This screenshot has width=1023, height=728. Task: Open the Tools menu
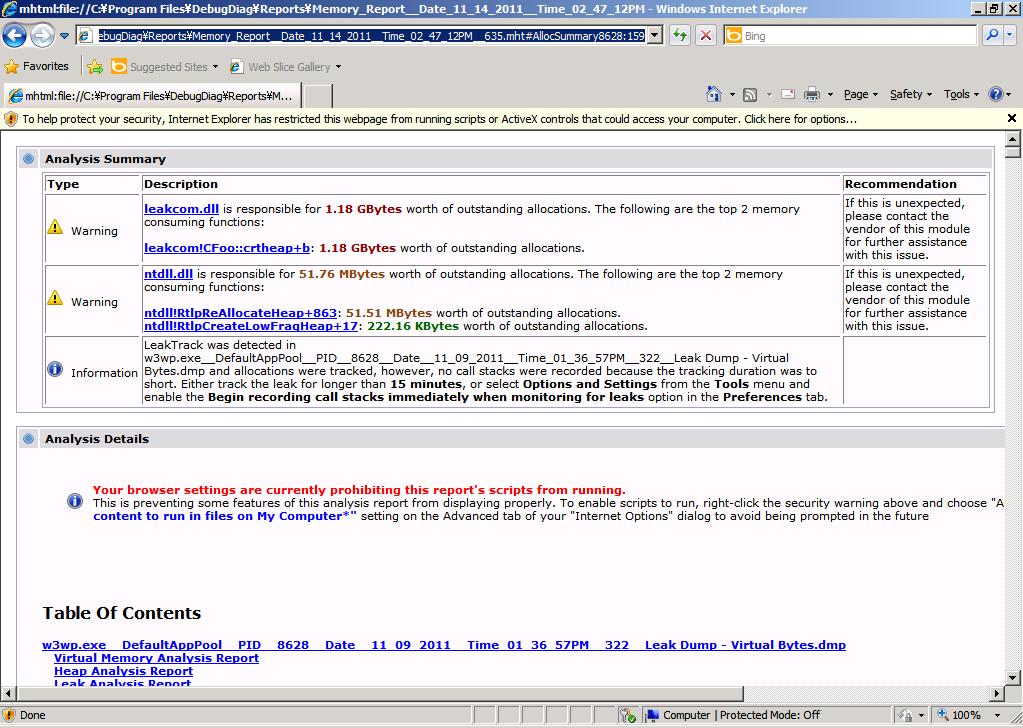(962, 94)
